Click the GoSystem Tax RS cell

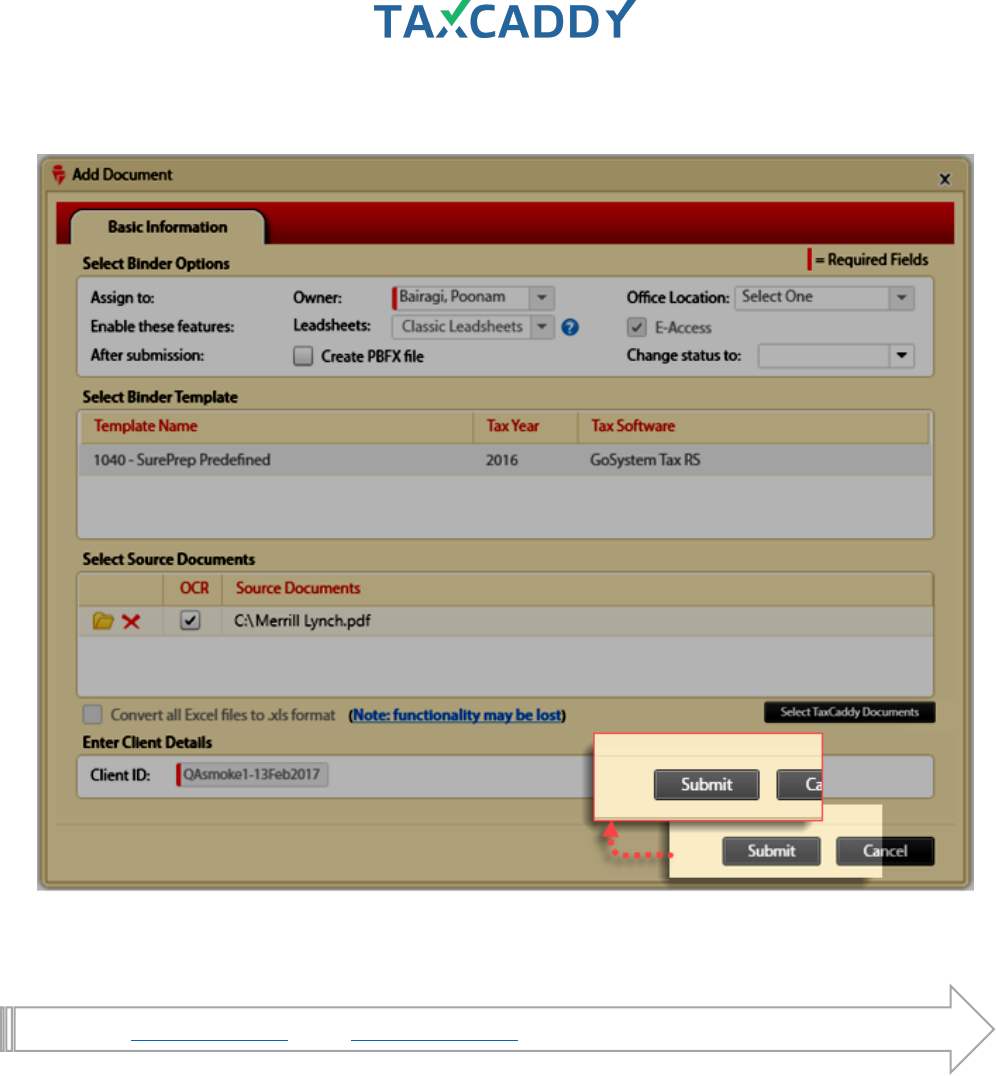pos(645,460)
